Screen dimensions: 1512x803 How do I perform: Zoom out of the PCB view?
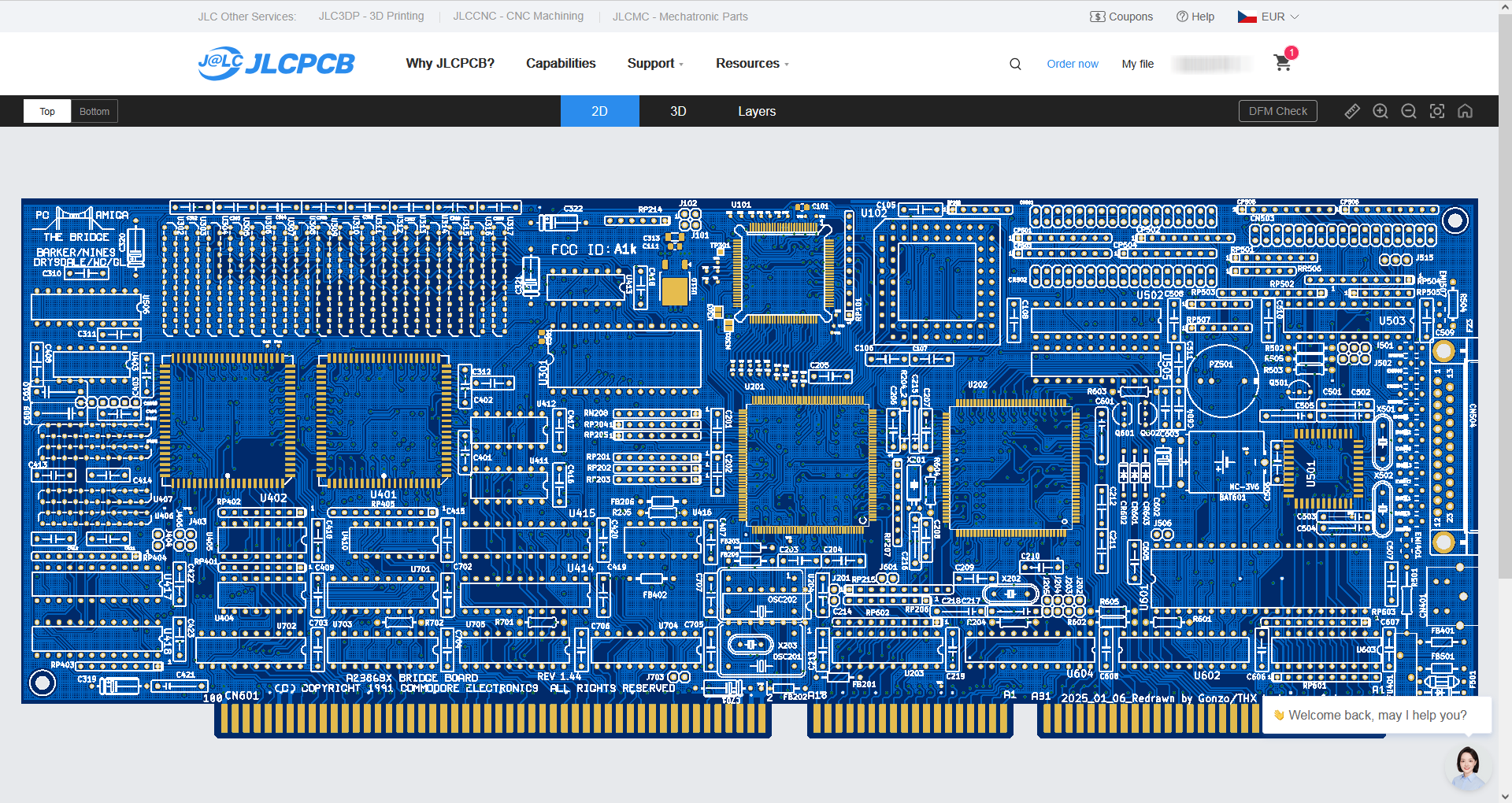(1409, 111)
